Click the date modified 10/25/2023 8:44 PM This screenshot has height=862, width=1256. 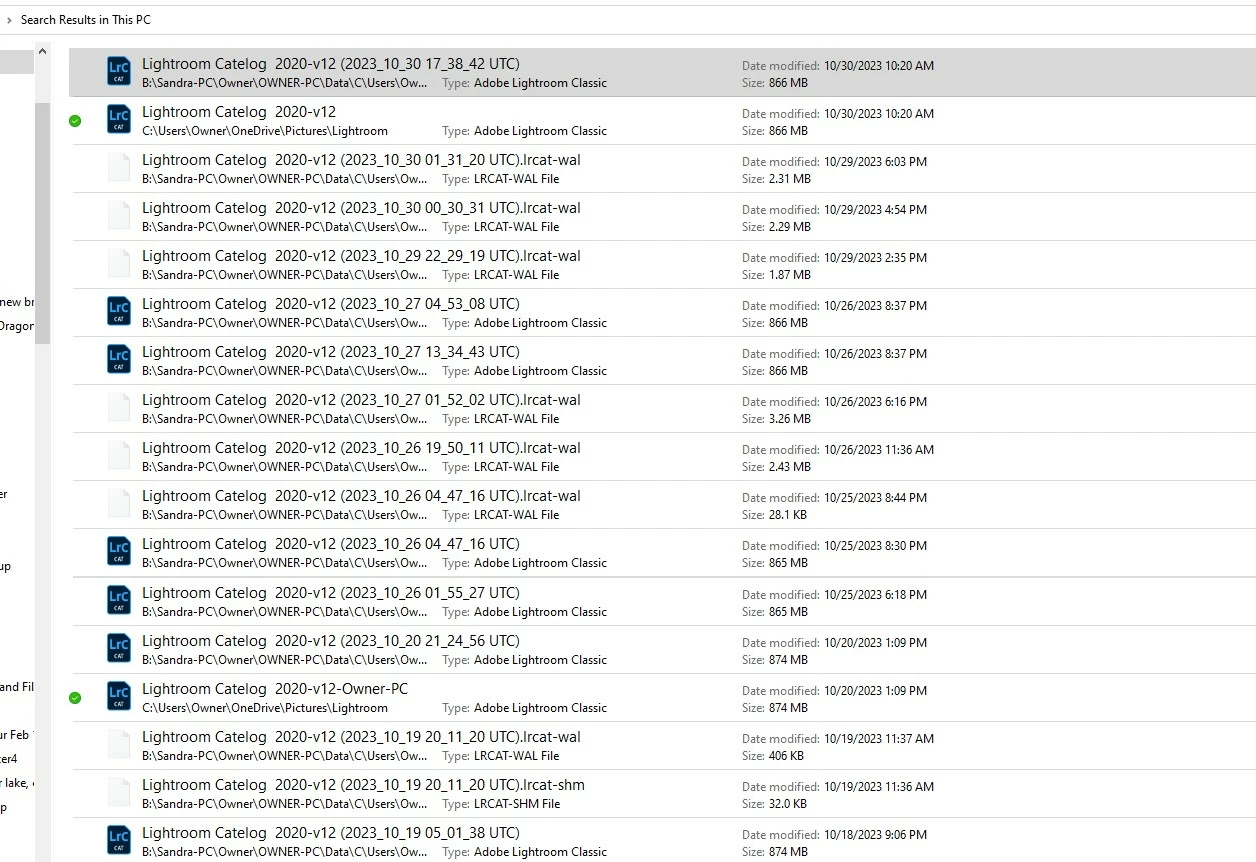pos(875,498)
